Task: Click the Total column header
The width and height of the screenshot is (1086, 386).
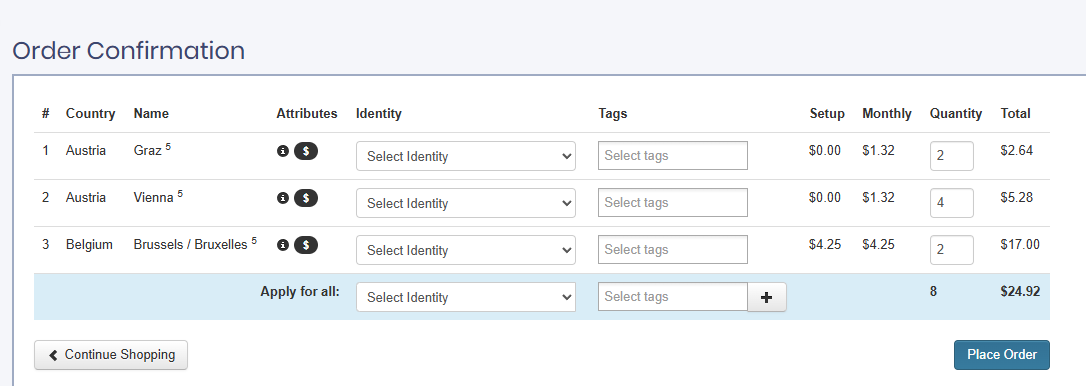Action: pos(1015,114)
